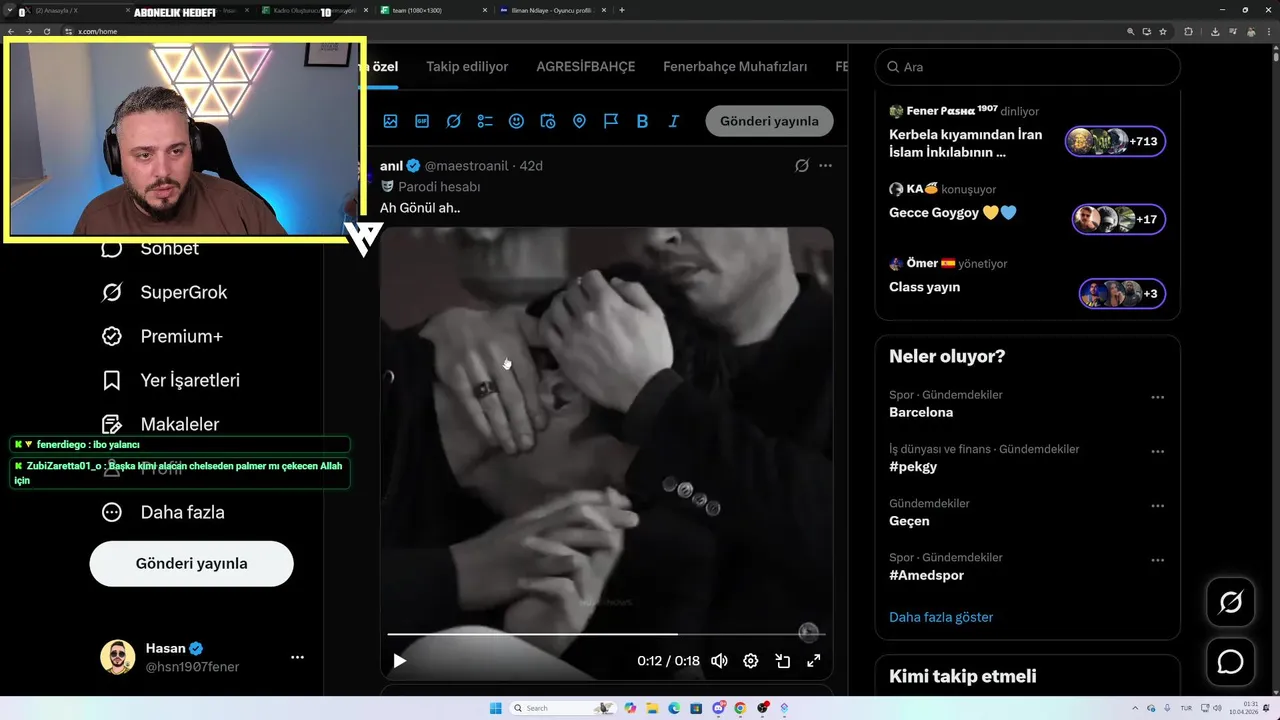Screen dimensions: 1280x720
Task: Open Hasan profile avatar
Action: point(117,657)
